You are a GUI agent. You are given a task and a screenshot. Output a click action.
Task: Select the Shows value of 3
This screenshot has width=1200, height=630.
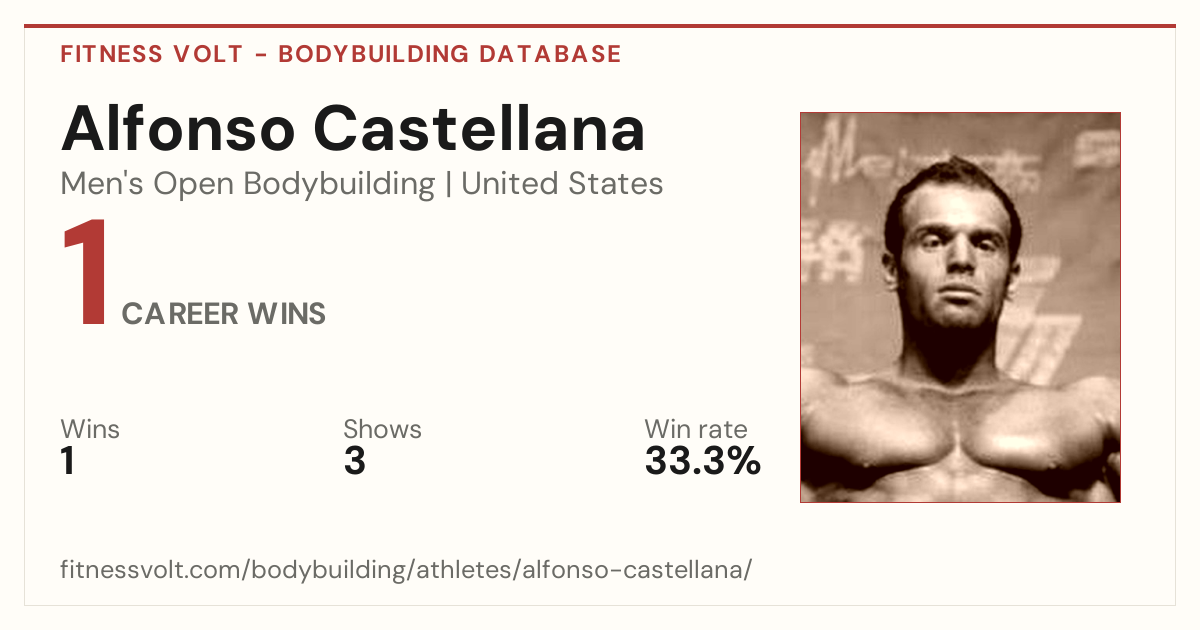354,462
